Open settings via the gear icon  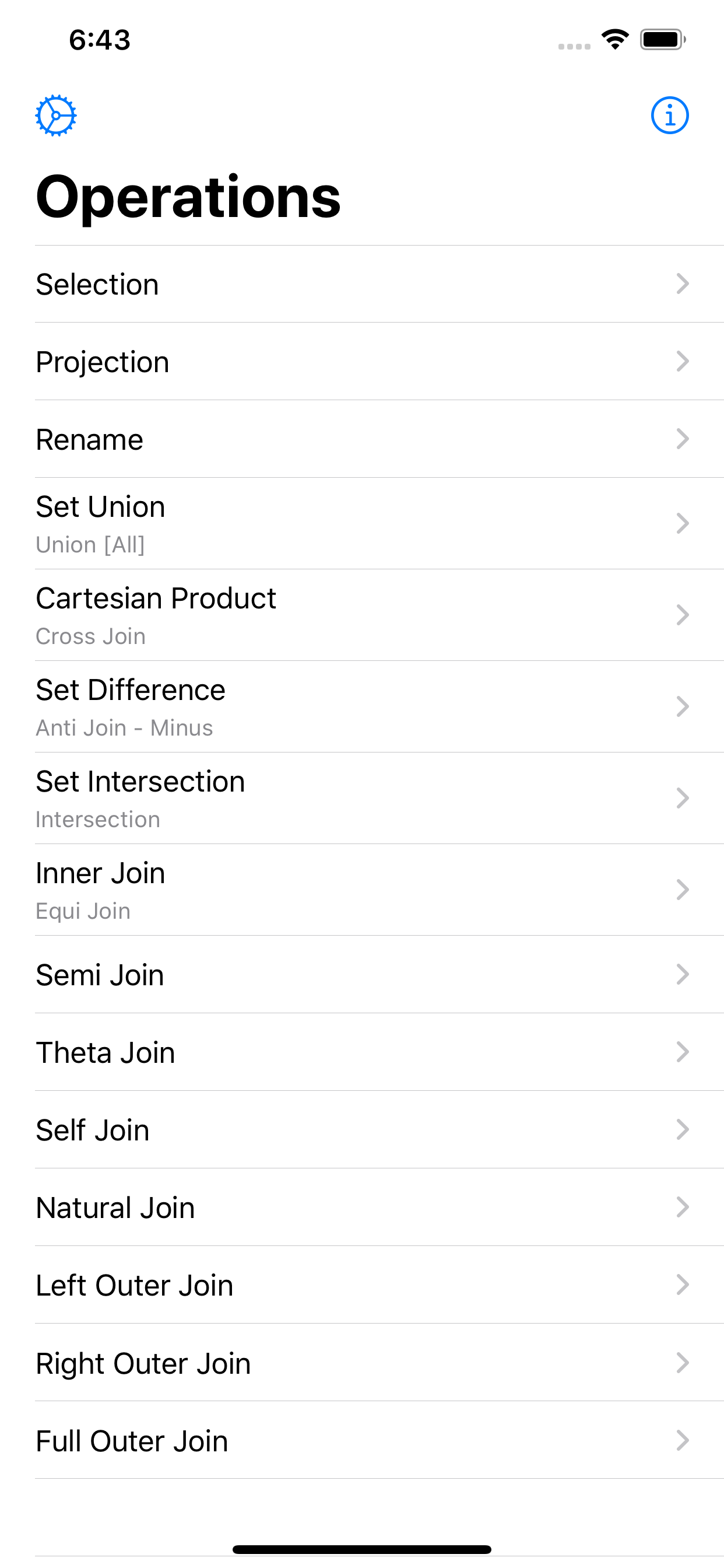(56, 115)
